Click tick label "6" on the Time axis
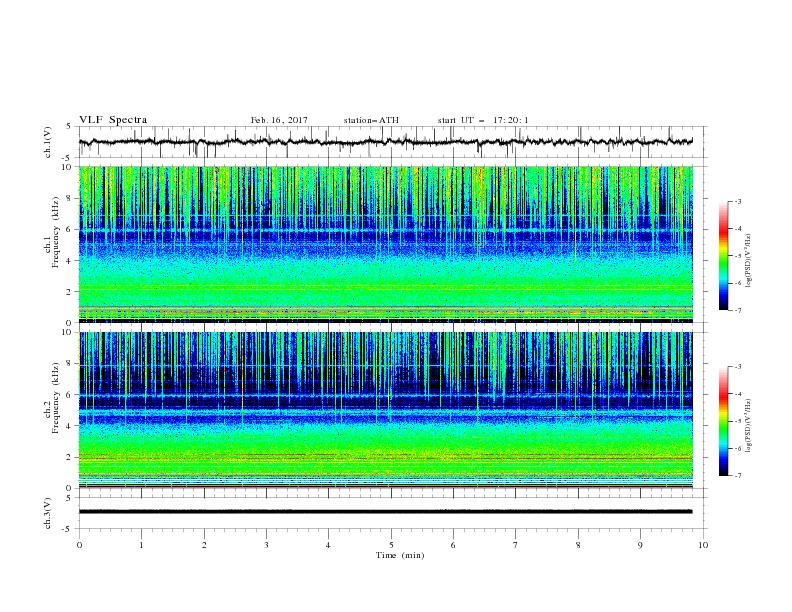The height and width of the screenshot is (612, 792). pyautogui.click(x=453, y=545)
